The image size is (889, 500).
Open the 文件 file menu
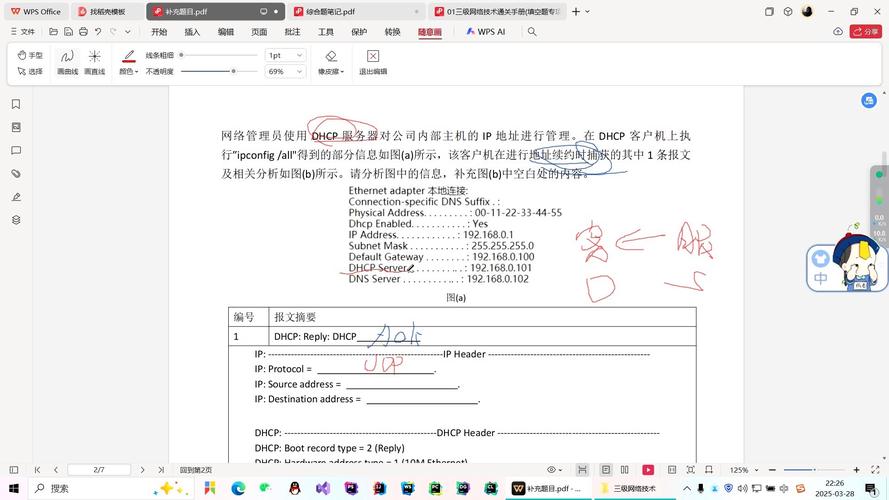23,32
